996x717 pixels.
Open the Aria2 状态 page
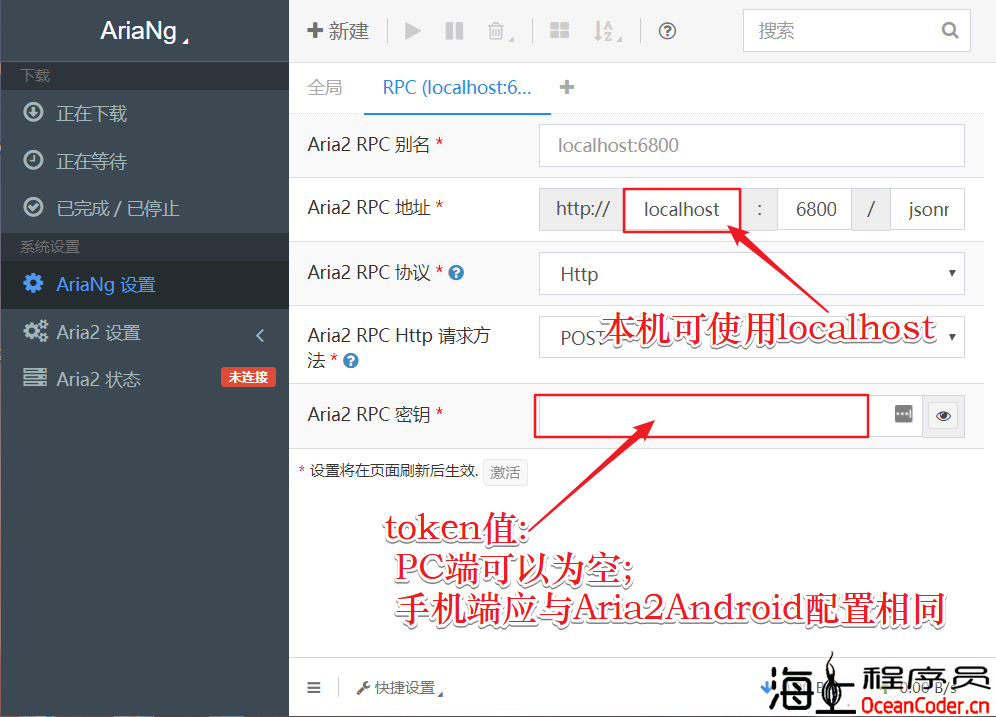pos(145,379)
